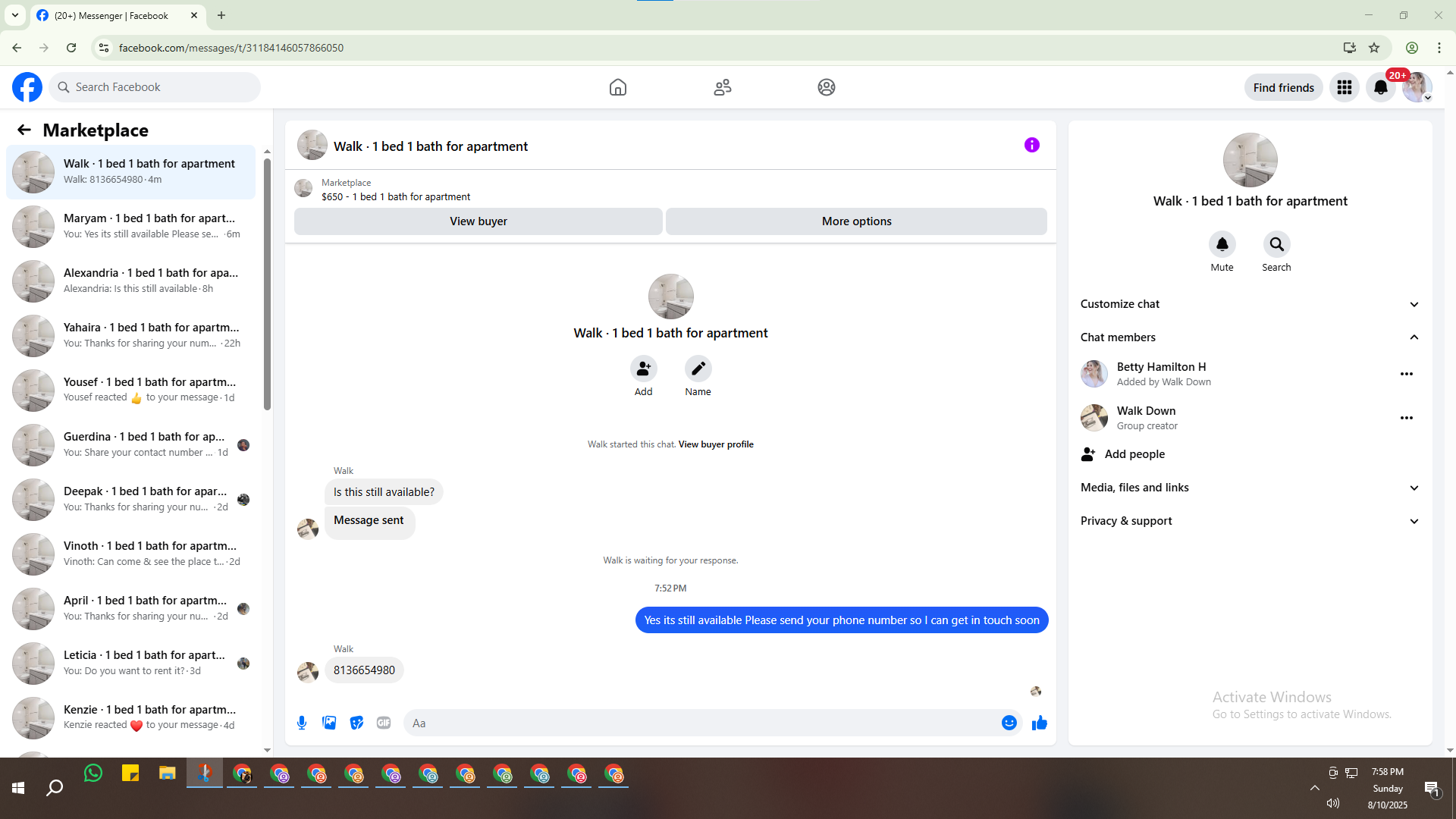Search in conversation using the magnifier icon
The image size is (1456, 819).
click(x=1276, y=244)
